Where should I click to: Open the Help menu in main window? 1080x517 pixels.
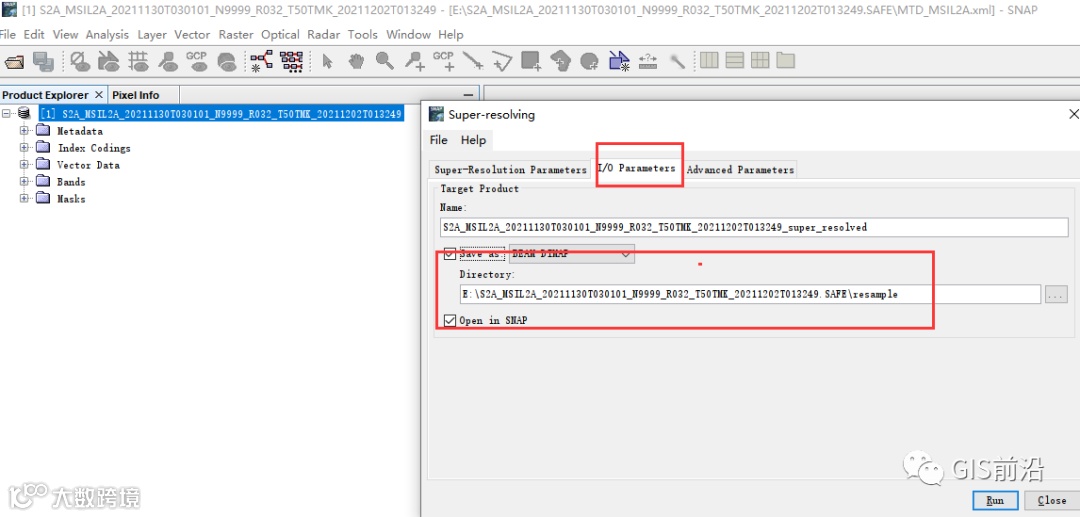[450, 34]
